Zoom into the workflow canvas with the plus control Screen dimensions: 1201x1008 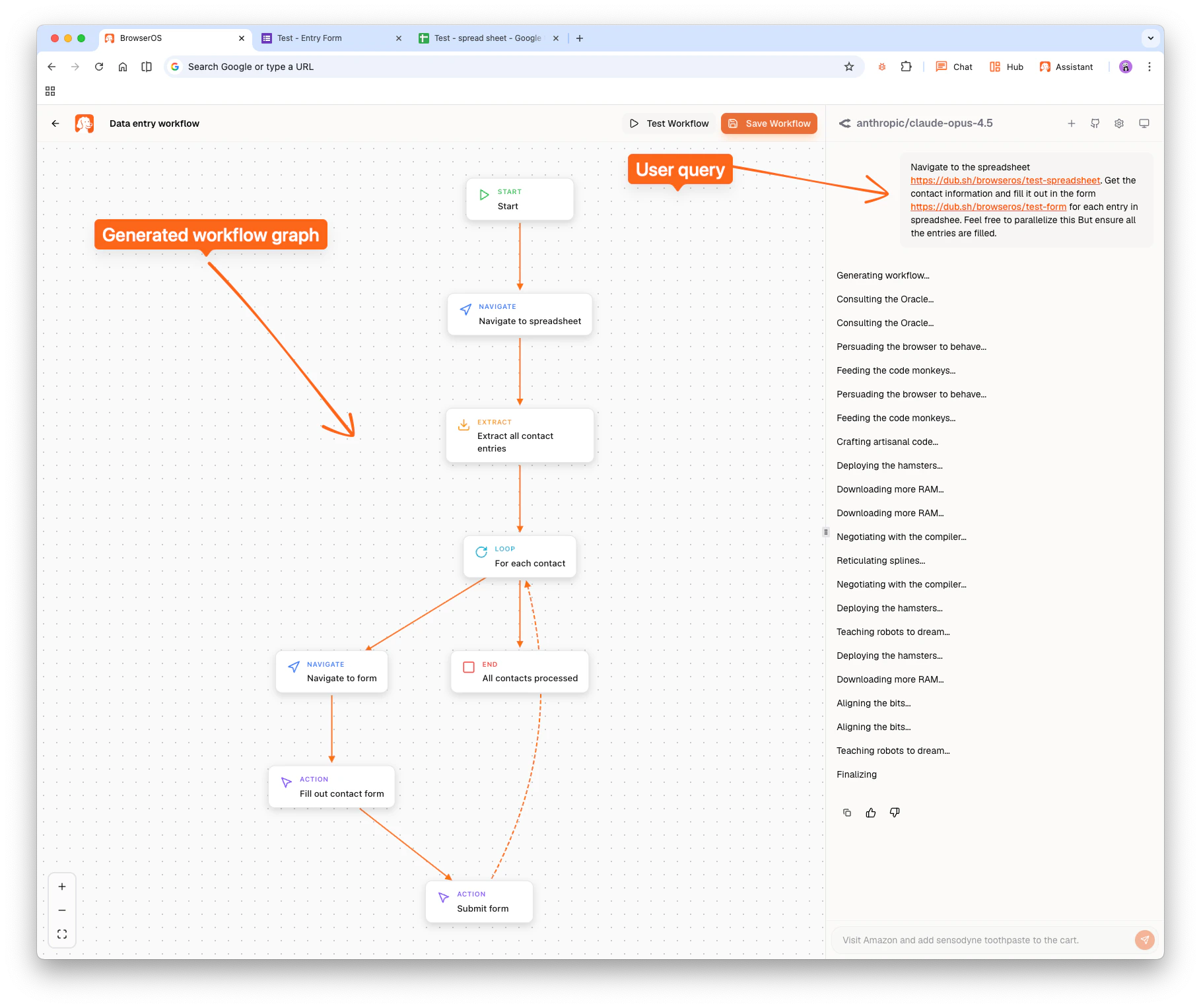pos(61,887)
